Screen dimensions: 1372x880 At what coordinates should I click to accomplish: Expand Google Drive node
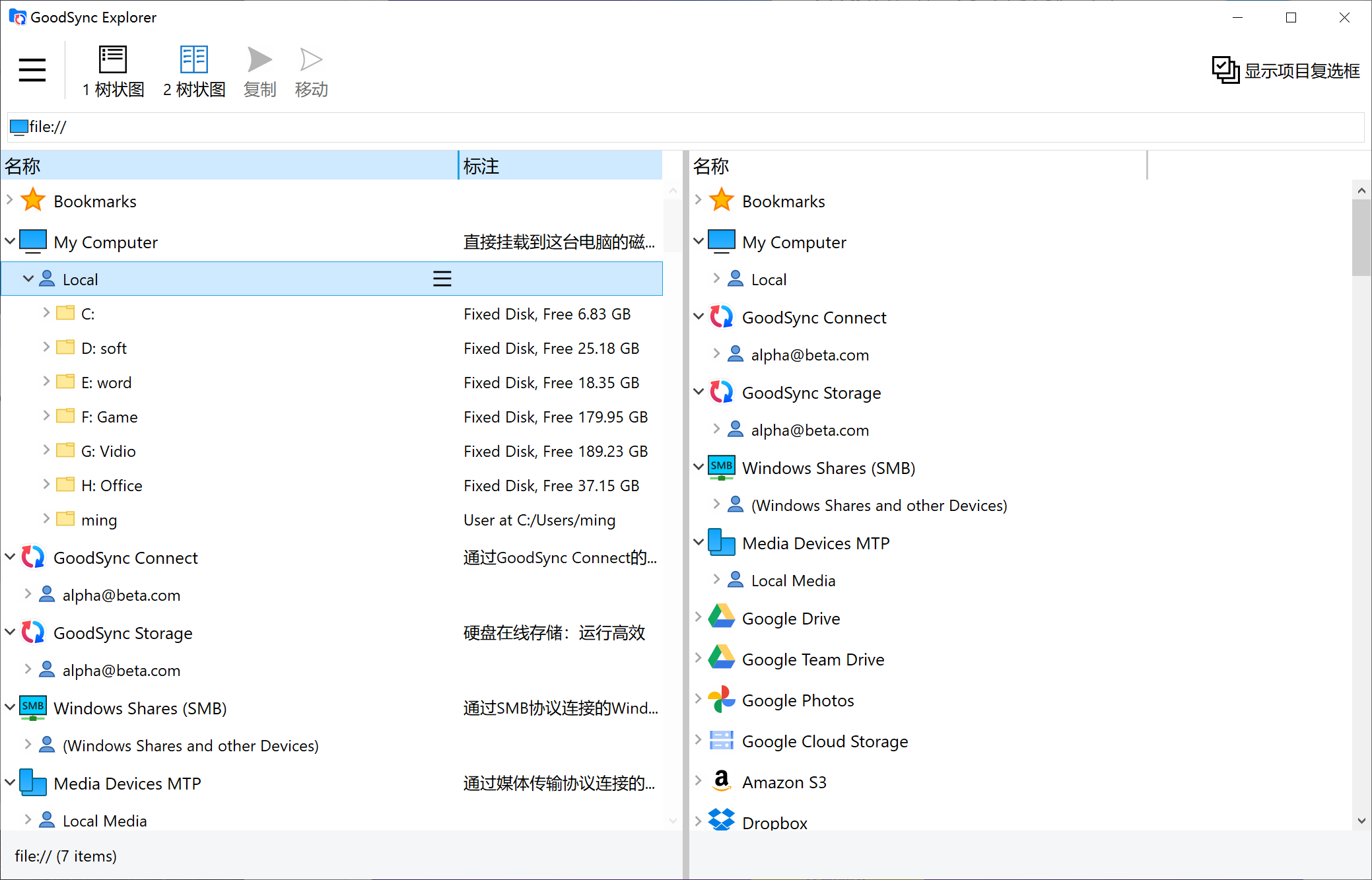click(x=699, y=617)
